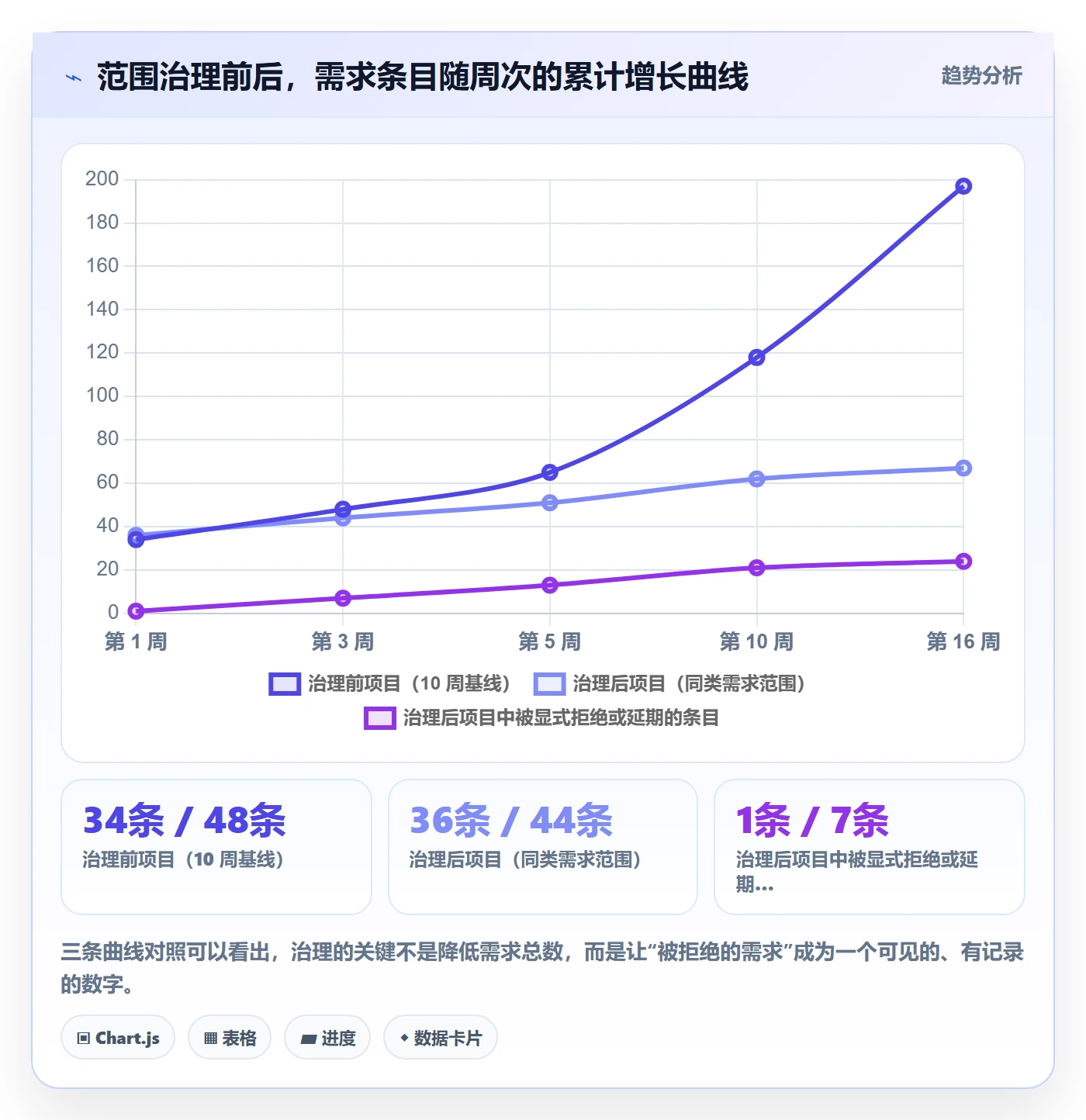The width and height of the screenshot is (1086, 1120).
Task: Toggle the 治理前项目（10 周基线）legend entry
Action: (390, 683)
